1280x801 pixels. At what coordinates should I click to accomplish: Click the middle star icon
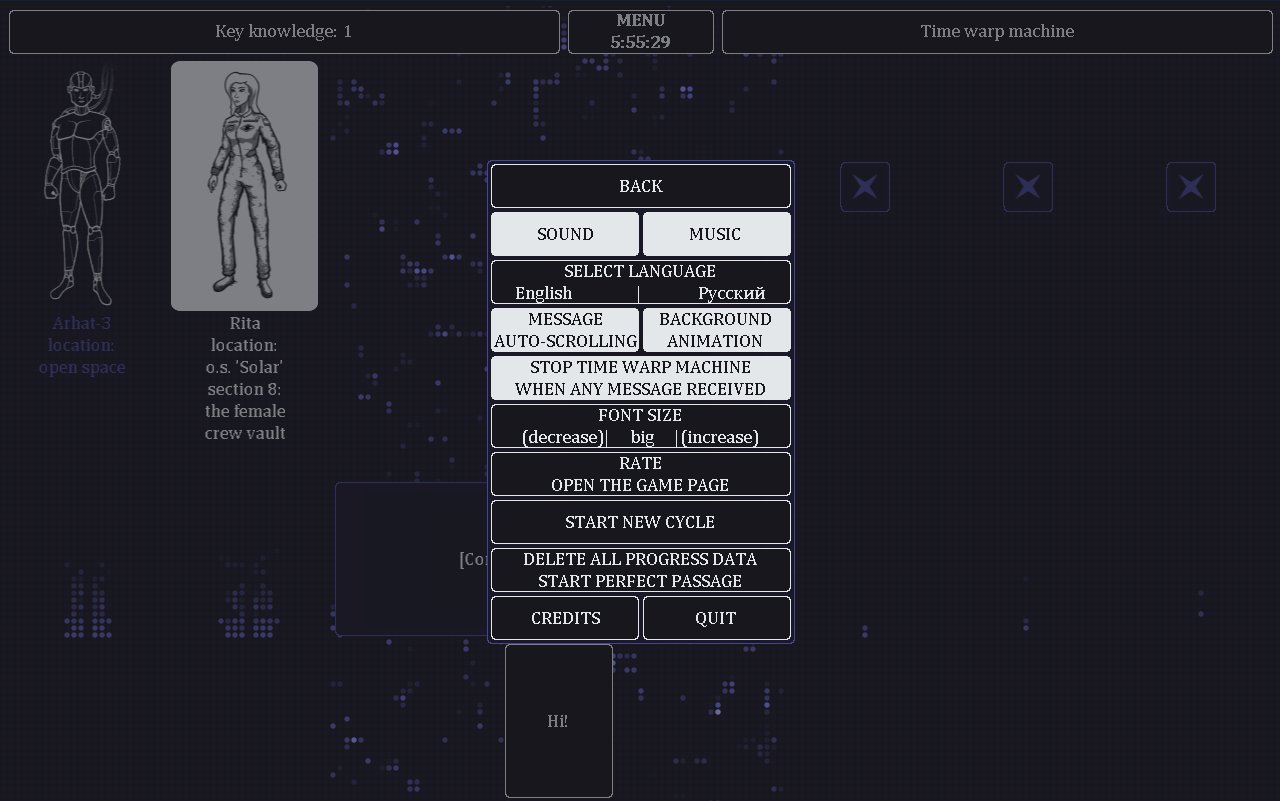pos(1028,187)
